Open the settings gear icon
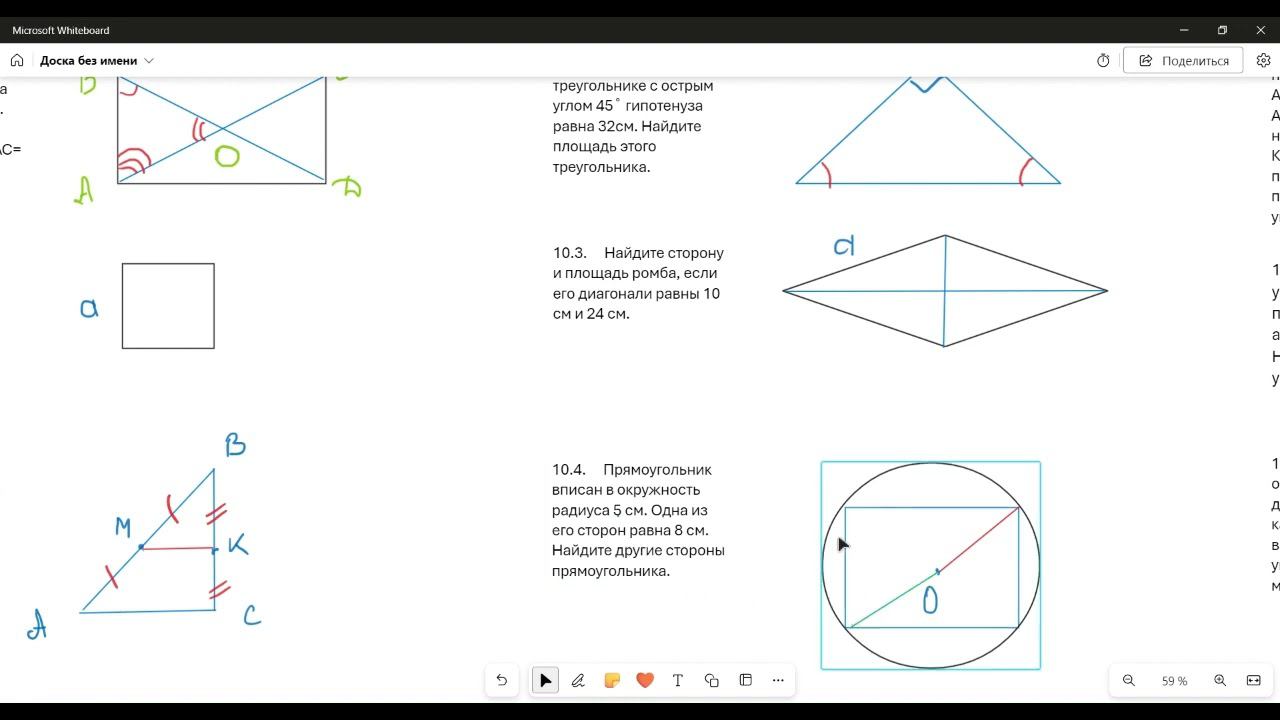Viewport: 1280px width, 720px height. pos(1264,61)
